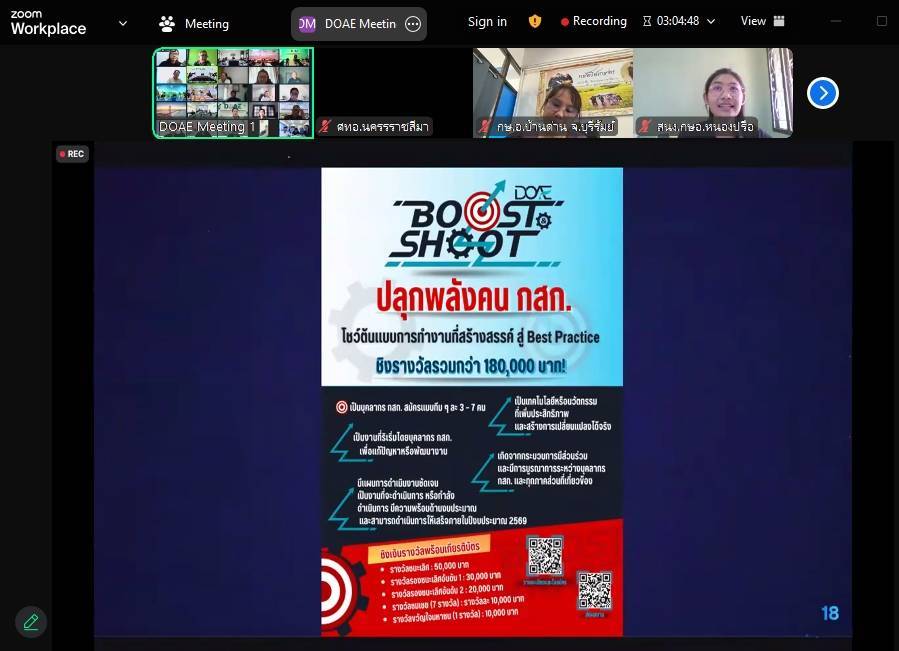This screenshot has width=899, height=651.
Task: Click the yellow encryption shield icon
Action: [x=535, y=22]
